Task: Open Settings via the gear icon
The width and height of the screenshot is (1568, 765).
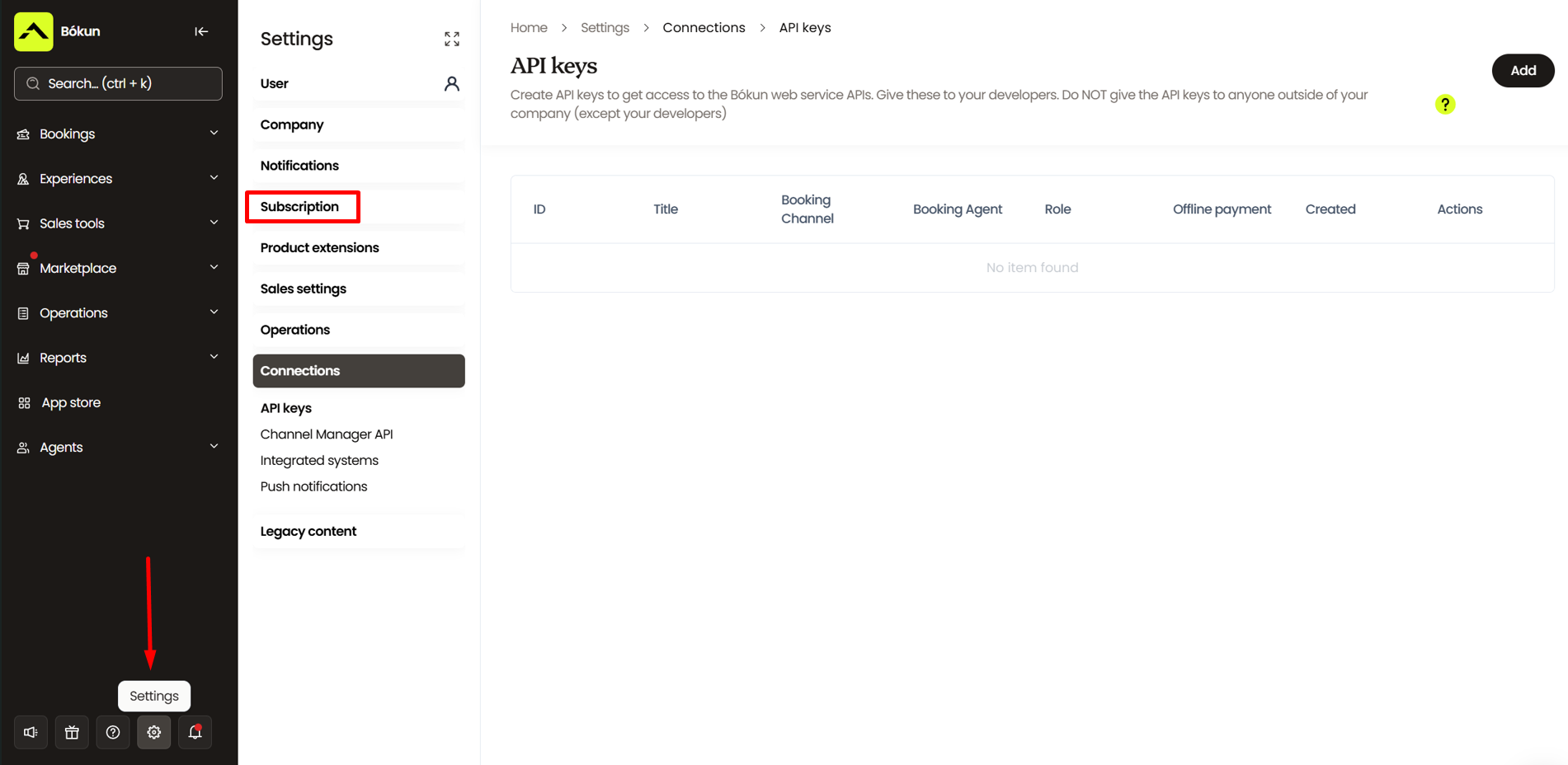Action: tap(154, 732)
